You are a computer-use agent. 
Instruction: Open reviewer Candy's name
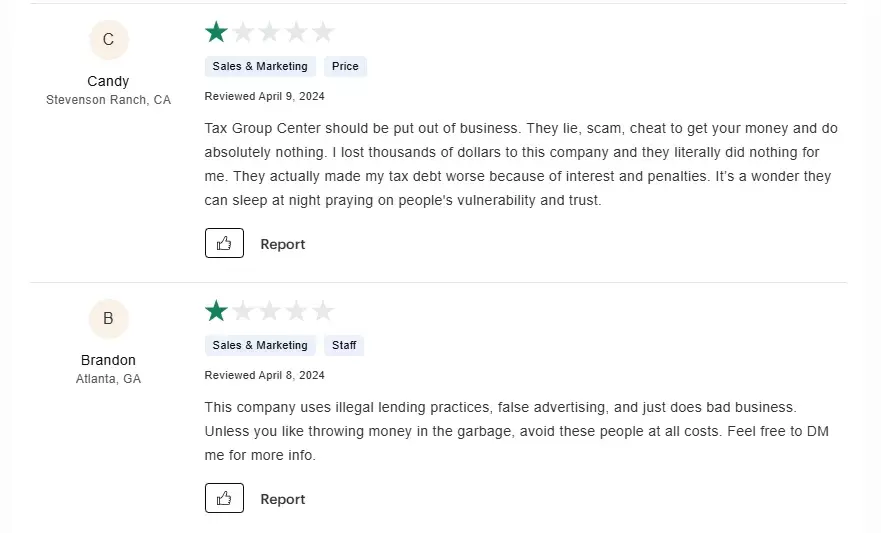pyautogui.click(x=108, y=81)
